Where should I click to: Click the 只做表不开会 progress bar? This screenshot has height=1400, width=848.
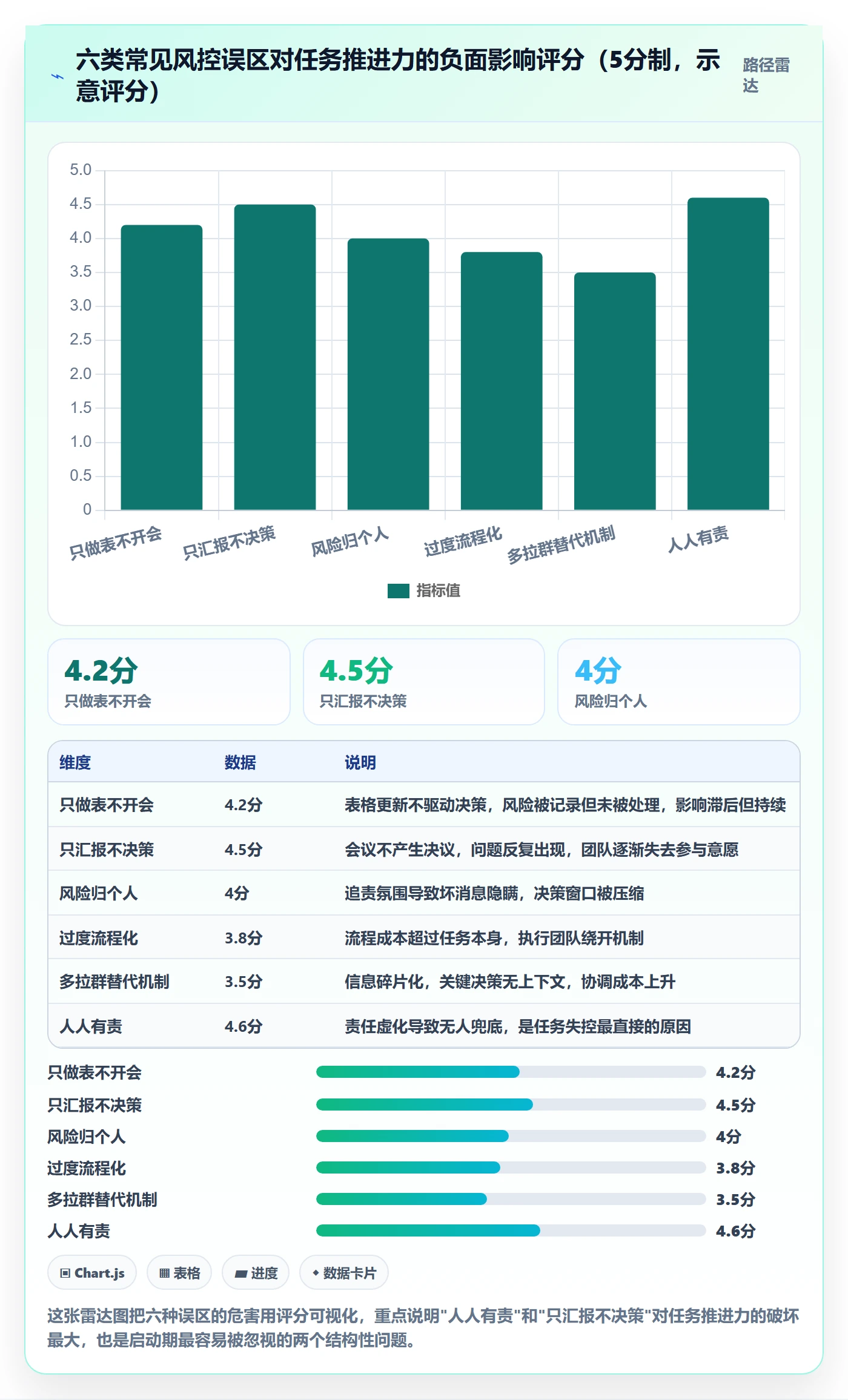click(x=511, y=1072)
